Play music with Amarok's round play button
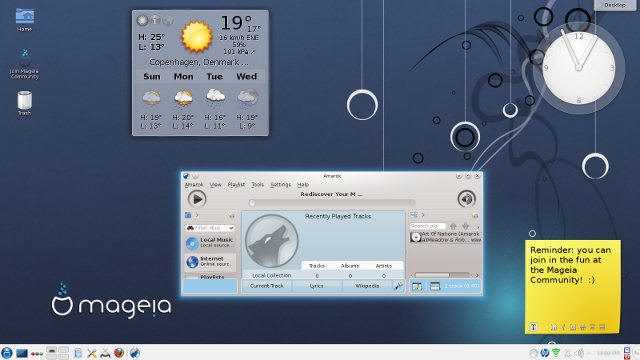The height and width of the screenshot is (360, 640). click(x=197, y=199)
